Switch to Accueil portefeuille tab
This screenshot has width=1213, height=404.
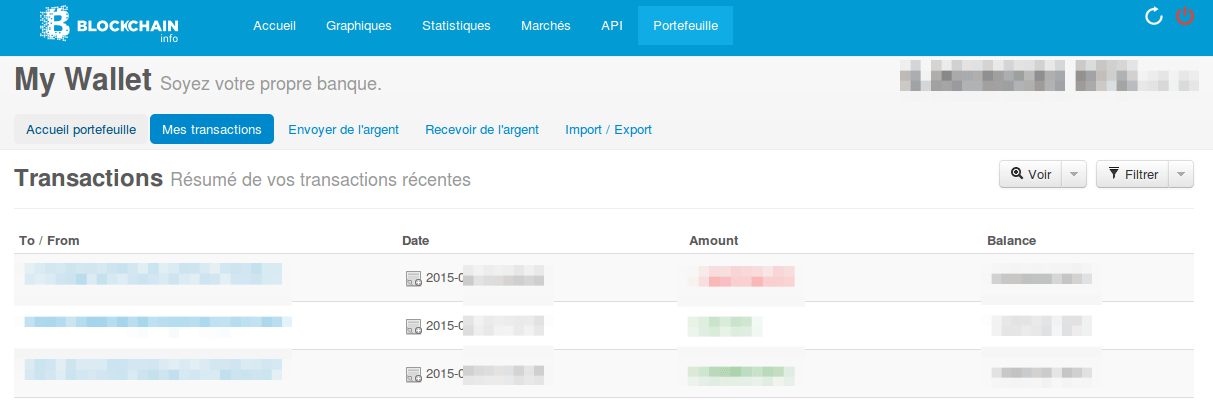tap(81, 129)
